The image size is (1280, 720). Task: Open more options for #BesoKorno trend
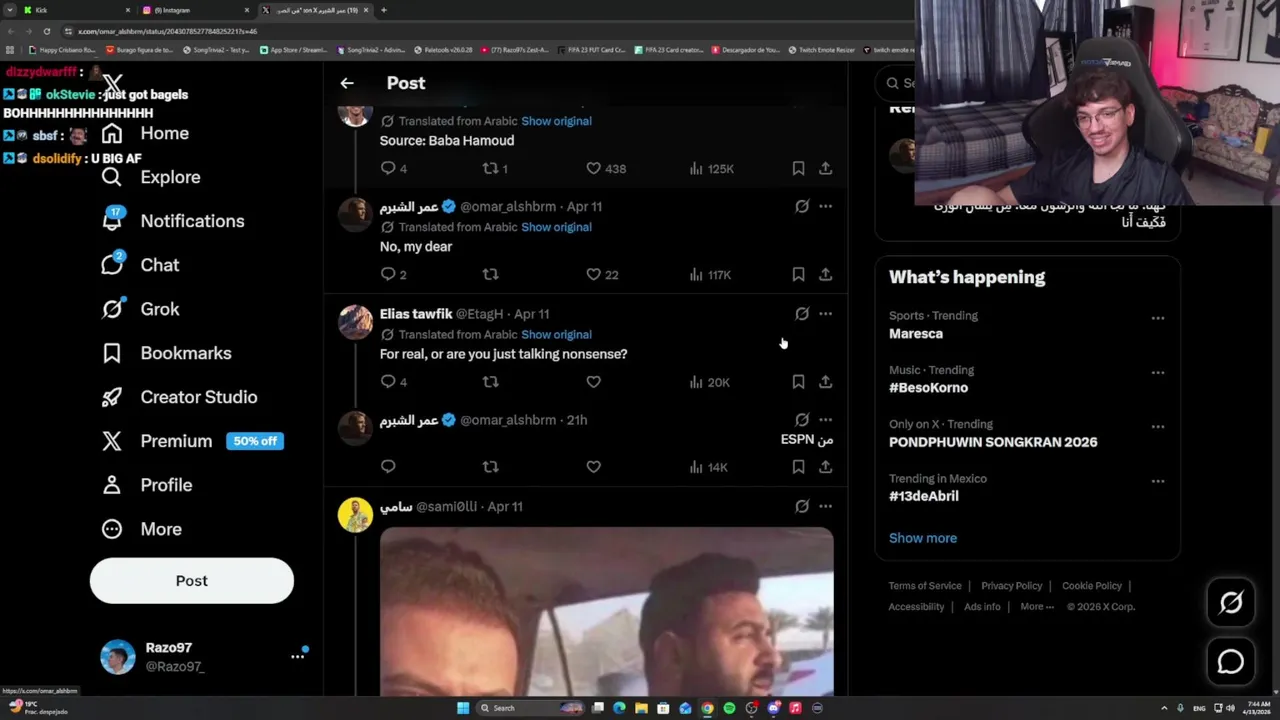pos(1157,372)
